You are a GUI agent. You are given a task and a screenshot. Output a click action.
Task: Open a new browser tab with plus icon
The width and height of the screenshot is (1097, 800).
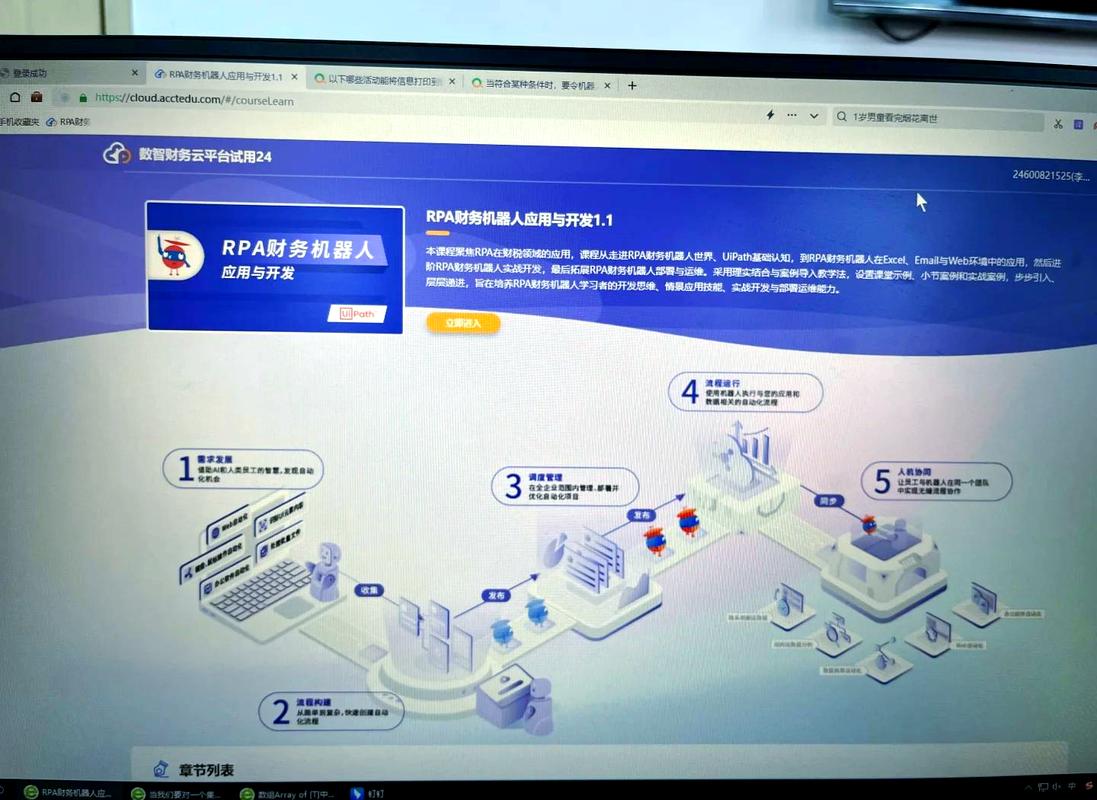coord(632,85)
